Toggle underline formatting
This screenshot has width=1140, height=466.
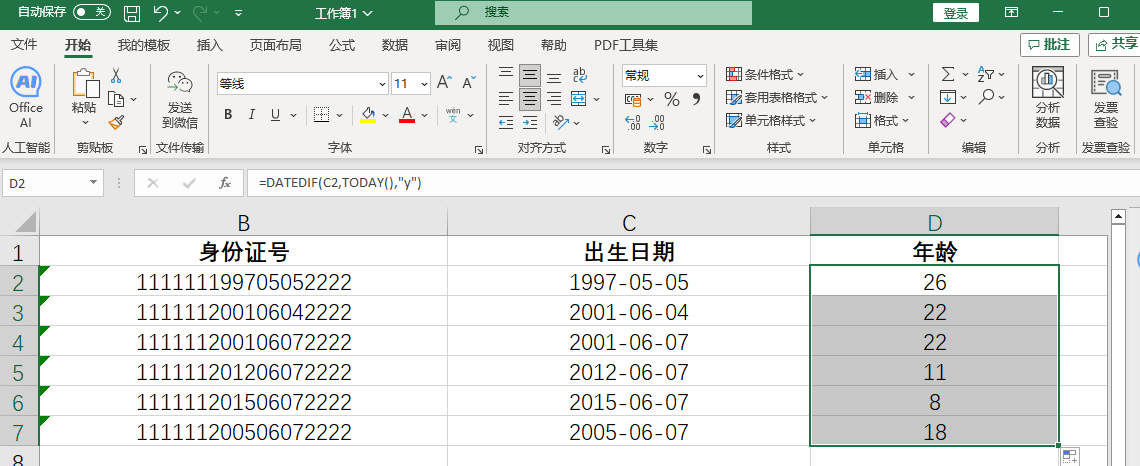[x=275, y=115]
